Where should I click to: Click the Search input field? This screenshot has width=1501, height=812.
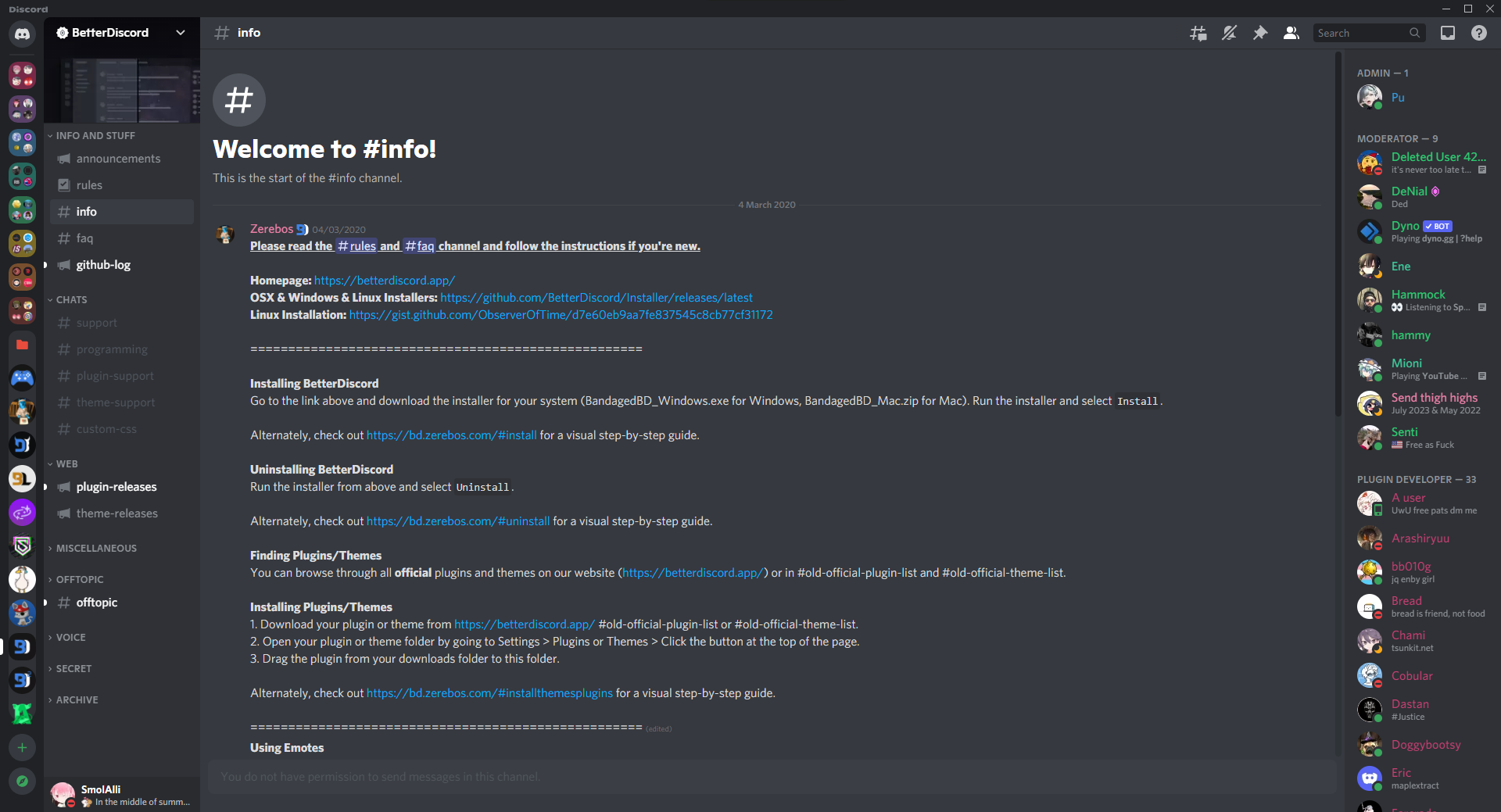tap(1360, 33)
